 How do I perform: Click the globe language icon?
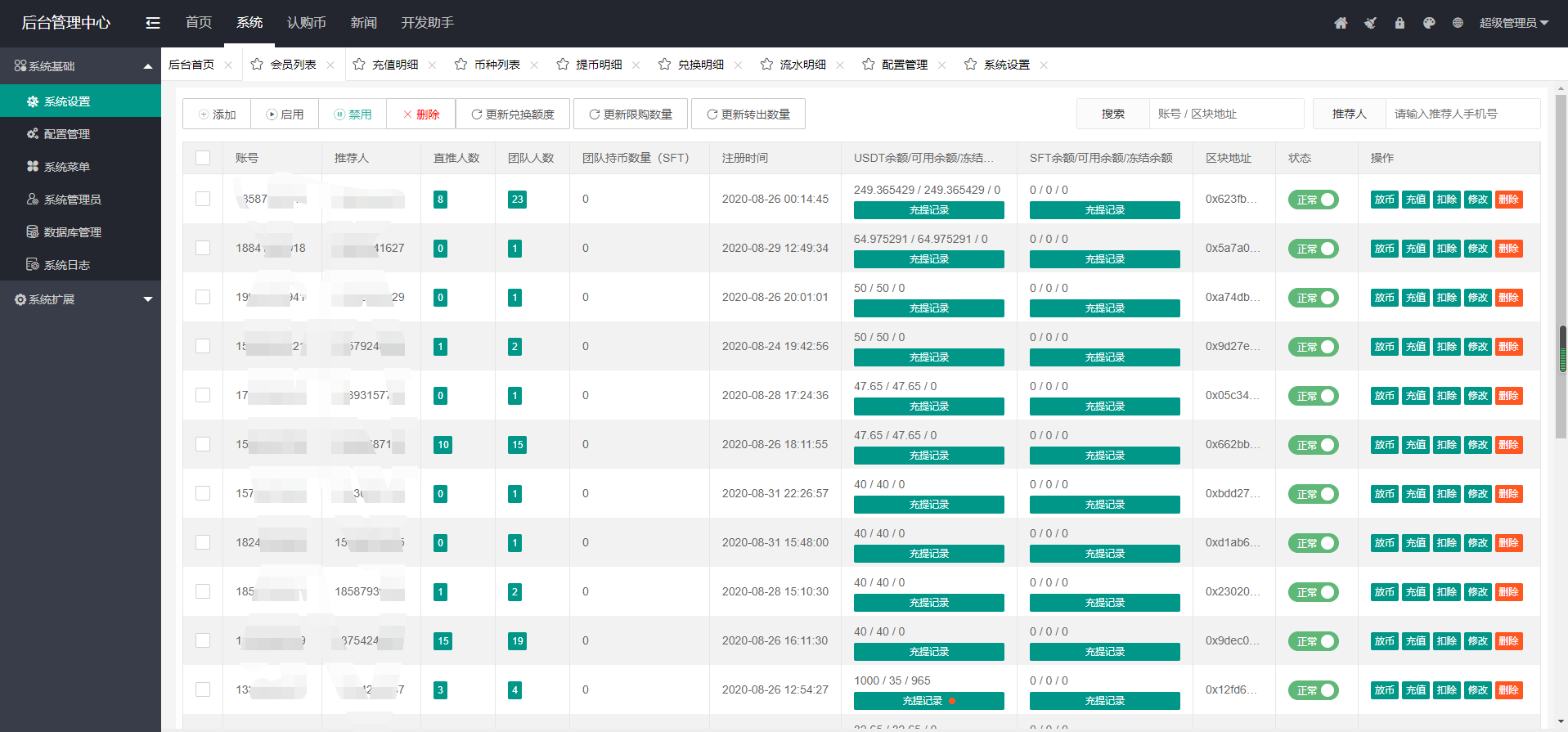click(1458, 23)
